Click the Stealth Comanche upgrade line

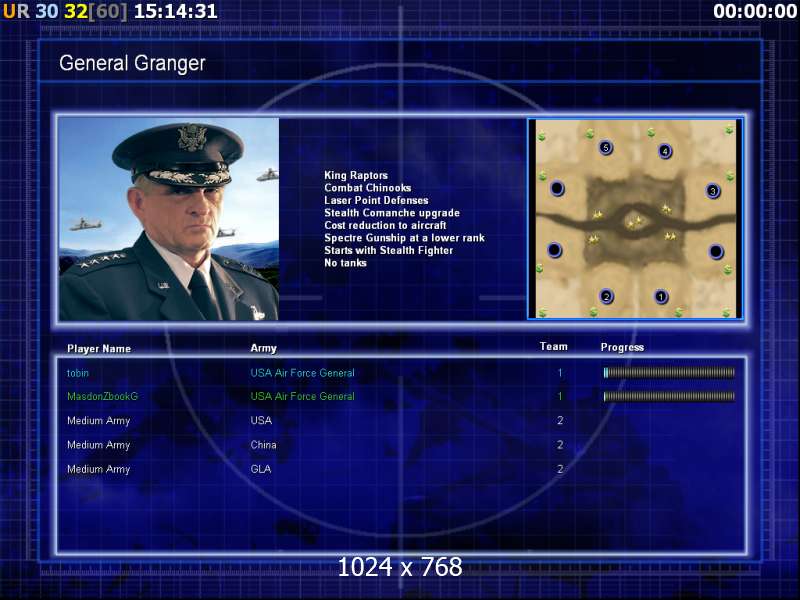pos(392,213)
